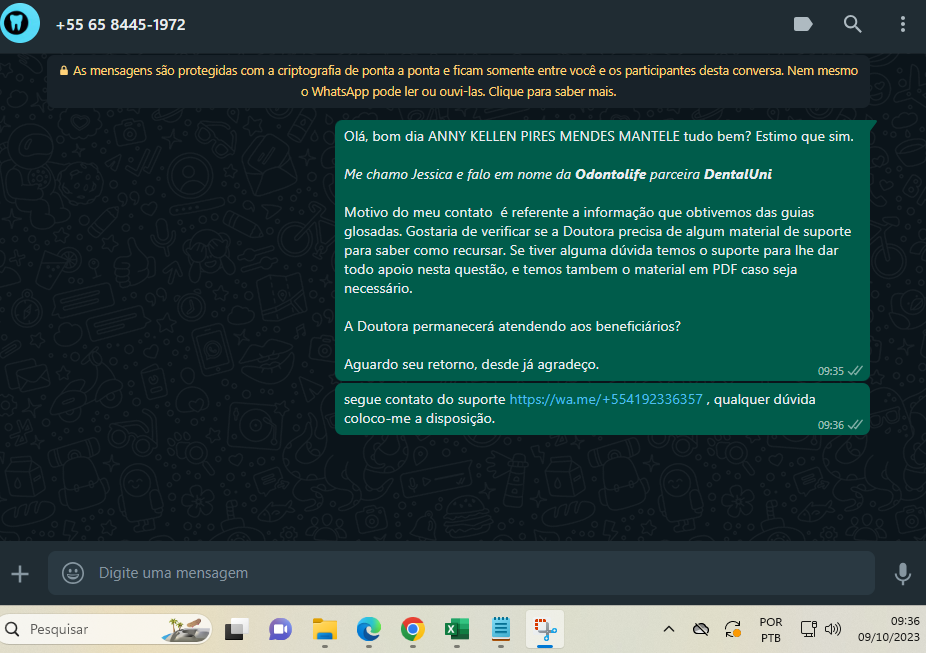926x653 pixels.
Task: Click the 'Me chamo Jessica' italic line
Action: tap(557, 174)
